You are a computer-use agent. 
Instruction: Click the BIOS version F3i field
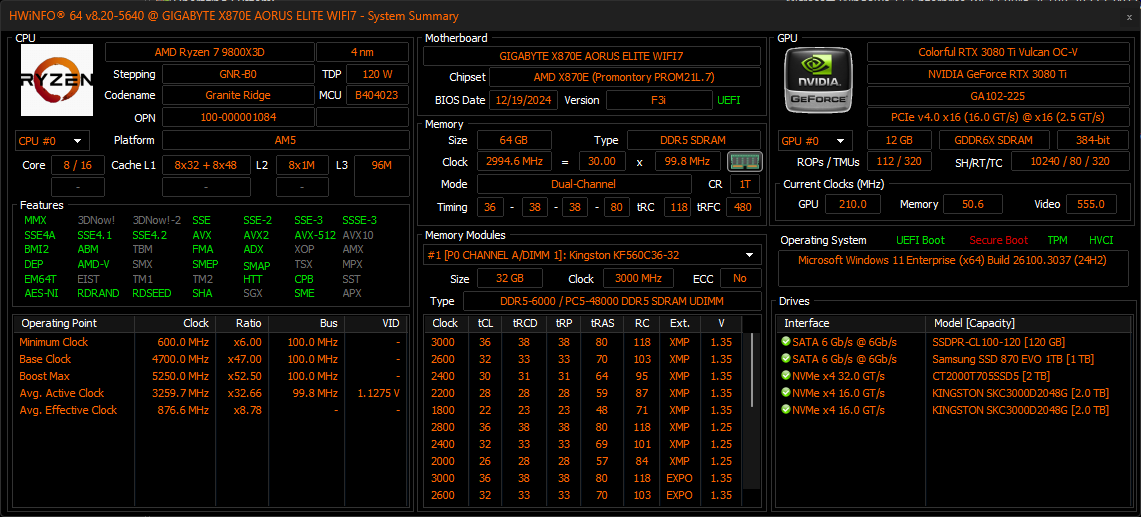[658, 100]
